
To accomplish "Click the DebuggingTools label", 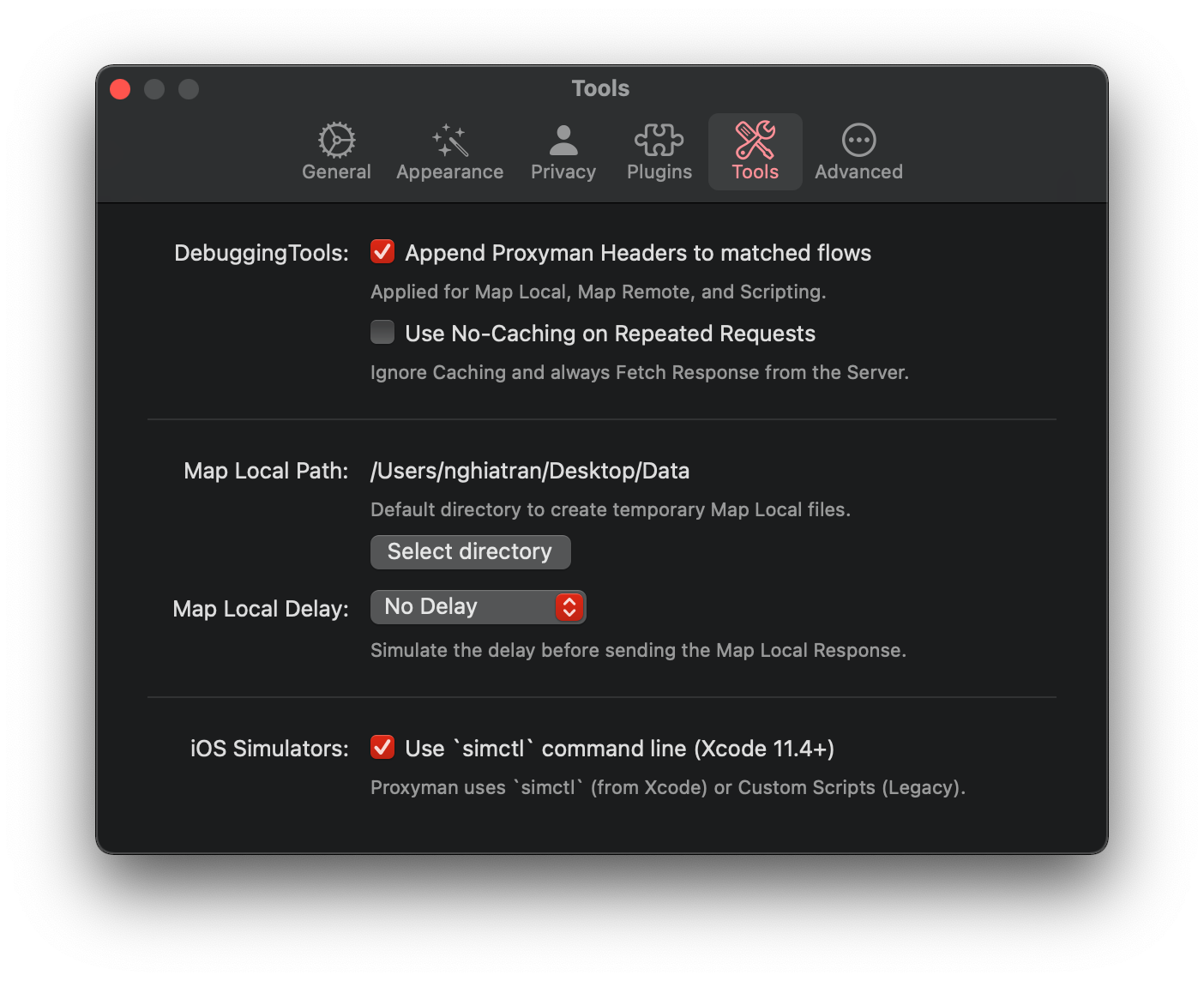I will click(x=262, y=253).
